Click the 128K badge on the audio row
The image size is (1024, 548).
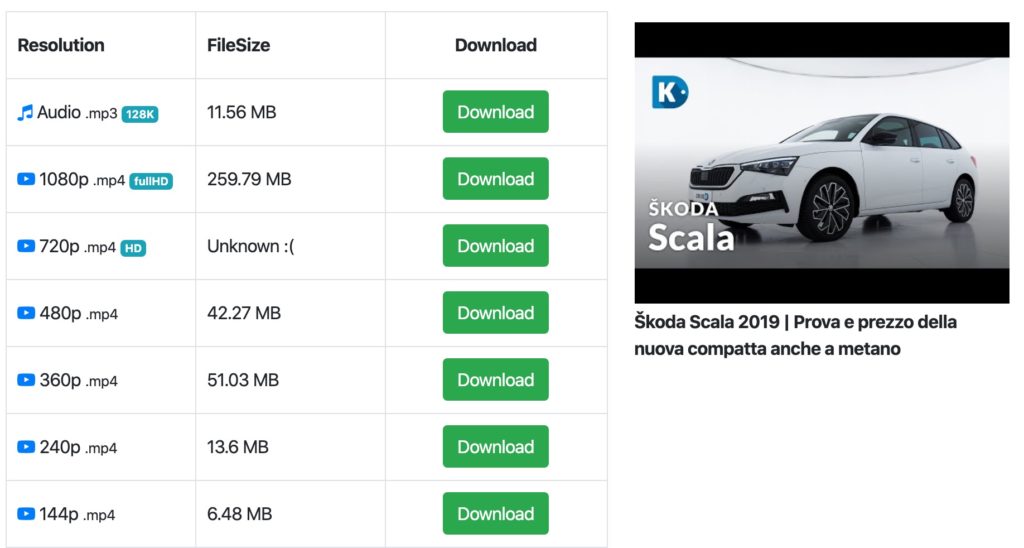(140, 114)
